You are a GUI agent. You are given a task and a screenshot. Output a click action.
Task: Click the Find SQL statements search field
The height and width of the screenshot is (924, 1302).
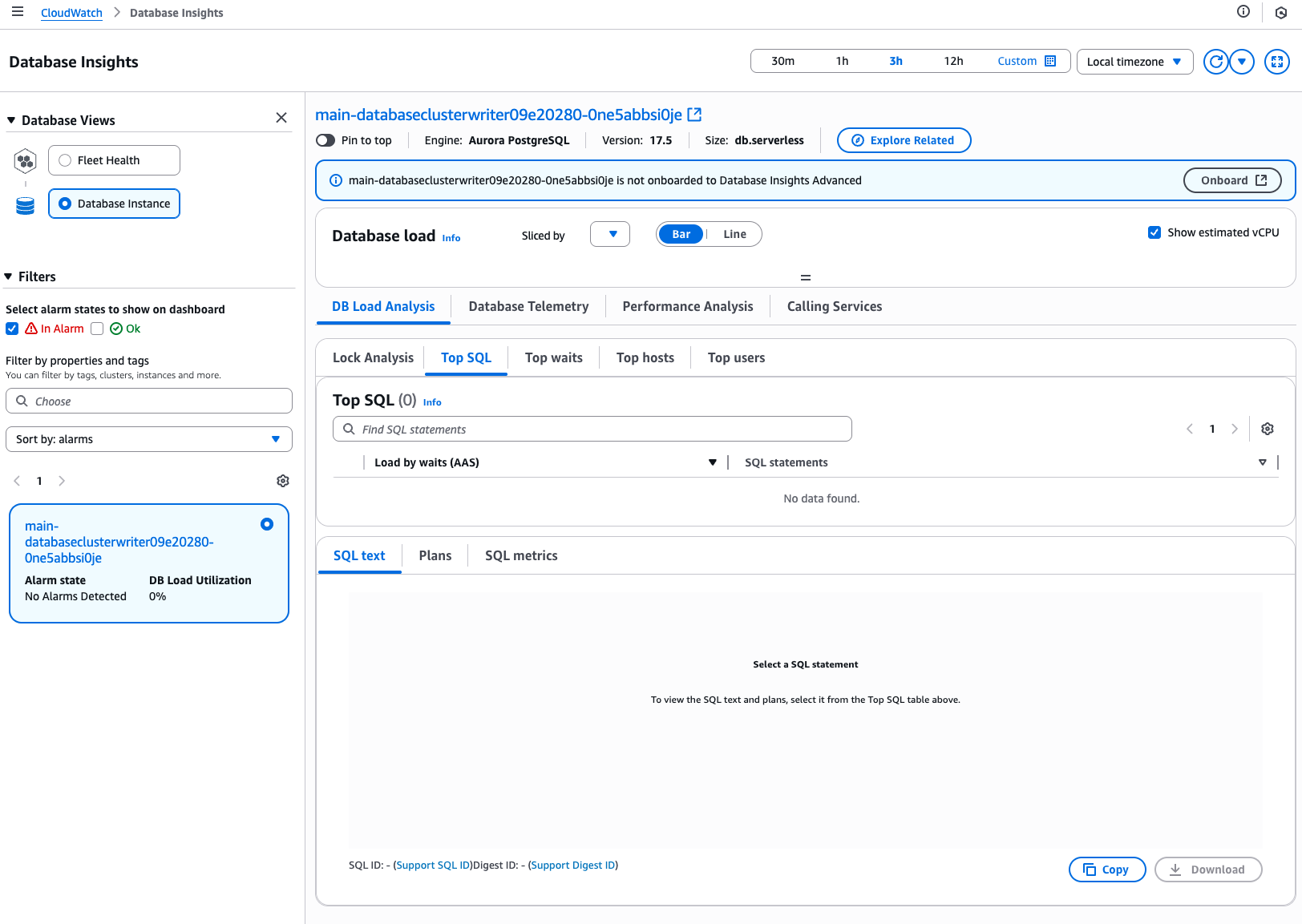click(592, 430)
